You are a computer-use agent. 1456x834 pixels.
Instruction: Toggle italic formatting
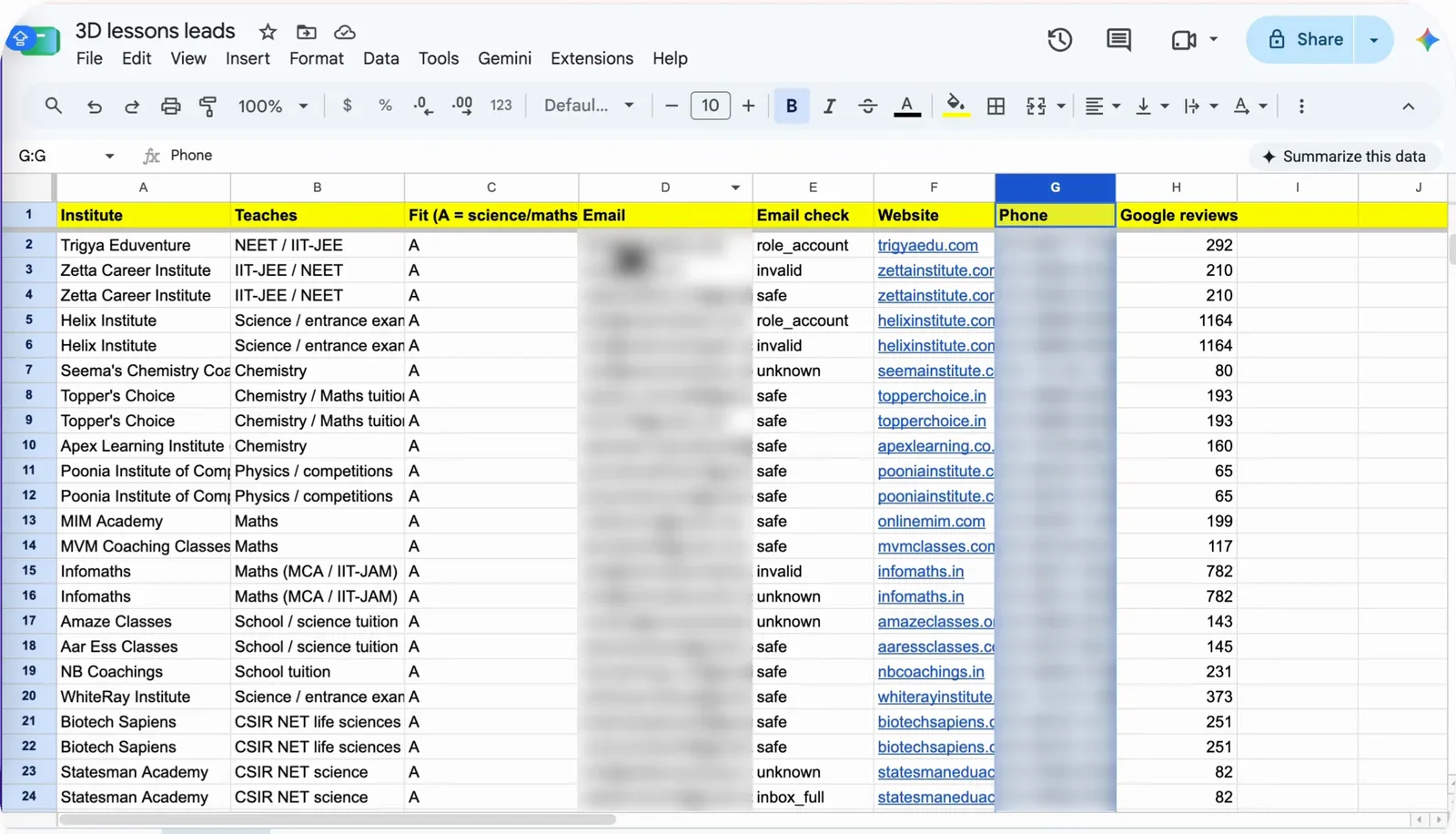(x=829, y=106)
